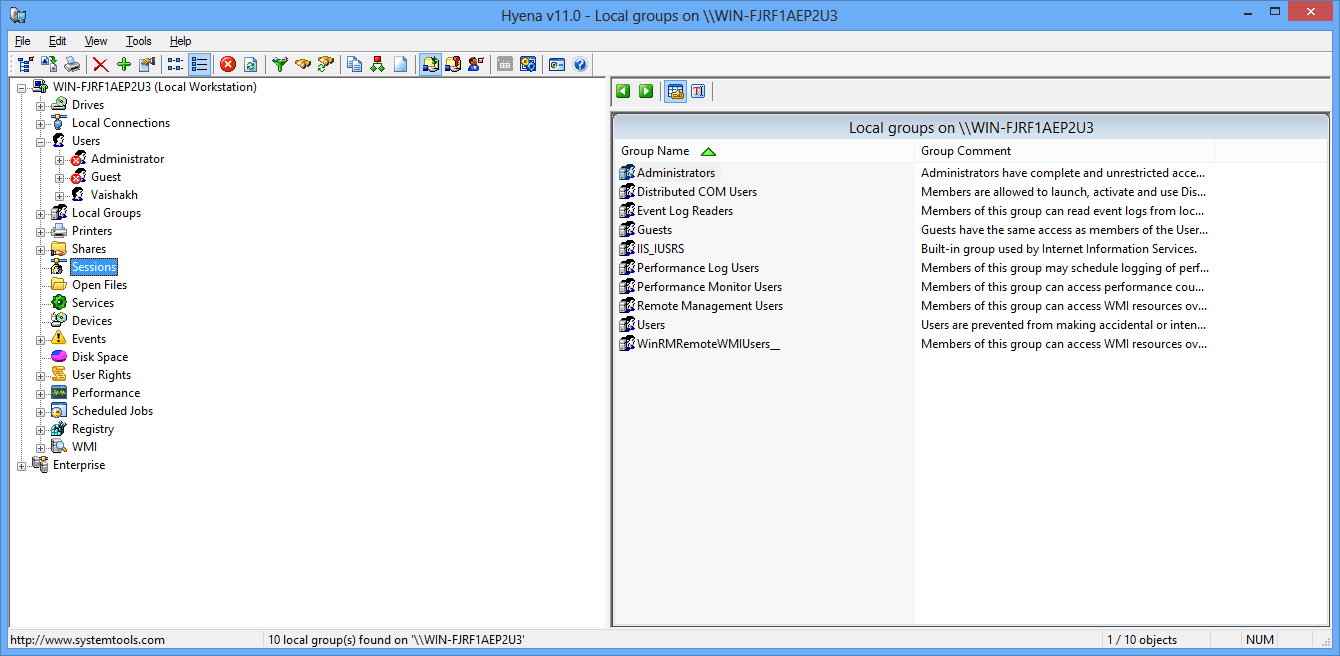Select the Print toolbar icon
The image size is (1340, 656).
click(x=73, y=64)
